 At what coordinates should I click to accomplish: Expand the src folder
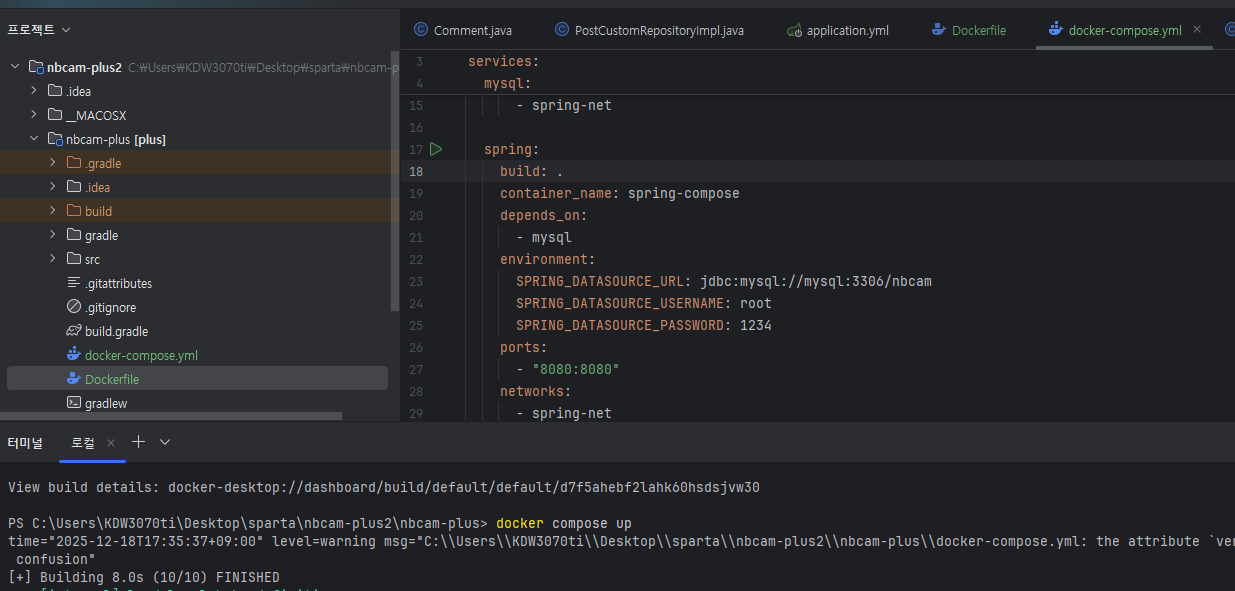(53, 259)
